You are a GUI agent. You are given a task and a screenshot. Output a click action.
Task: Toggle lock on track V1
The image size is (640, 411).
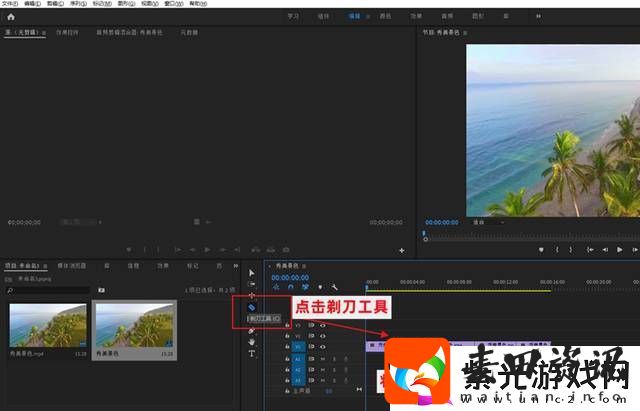point(287,347)
